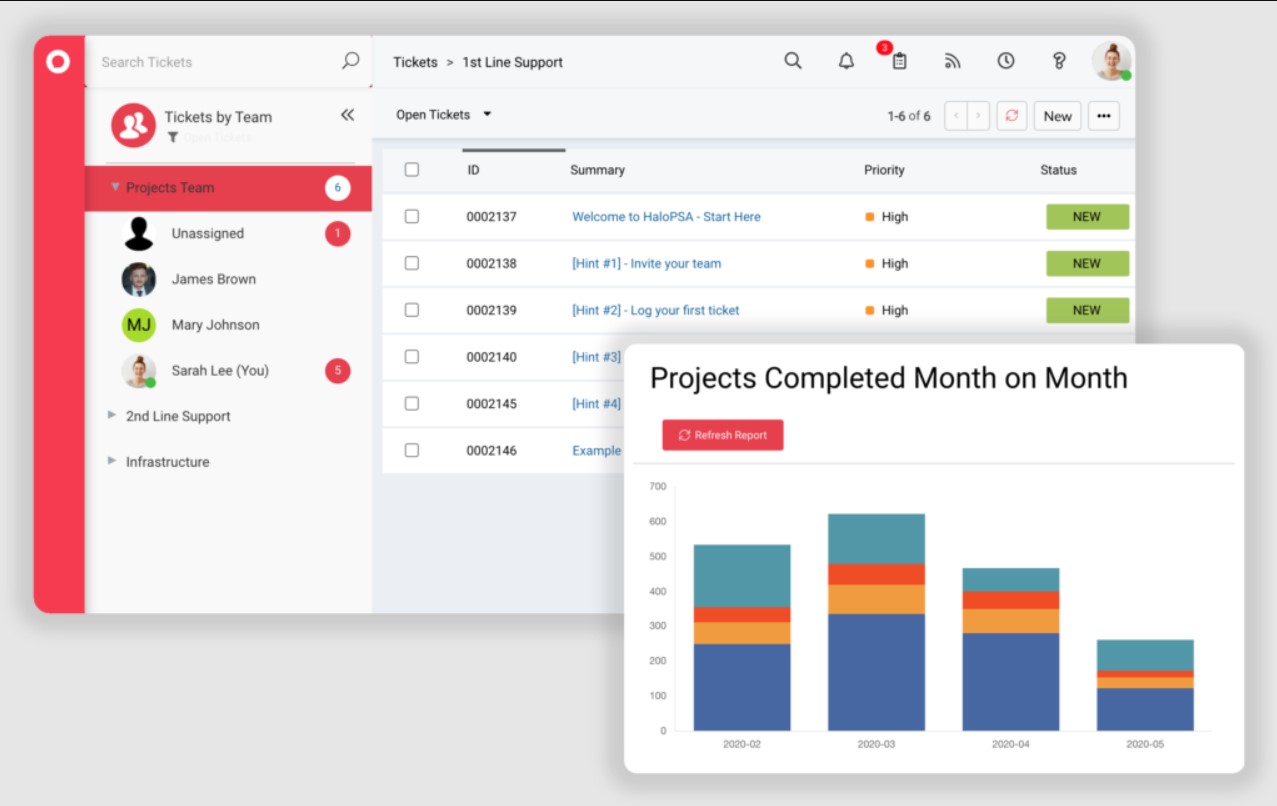Image resolution: width=1277 pixels, height=806 pixels.
Task: Tick the select-all checkbox in table header
Action: [x=412, y=170]
